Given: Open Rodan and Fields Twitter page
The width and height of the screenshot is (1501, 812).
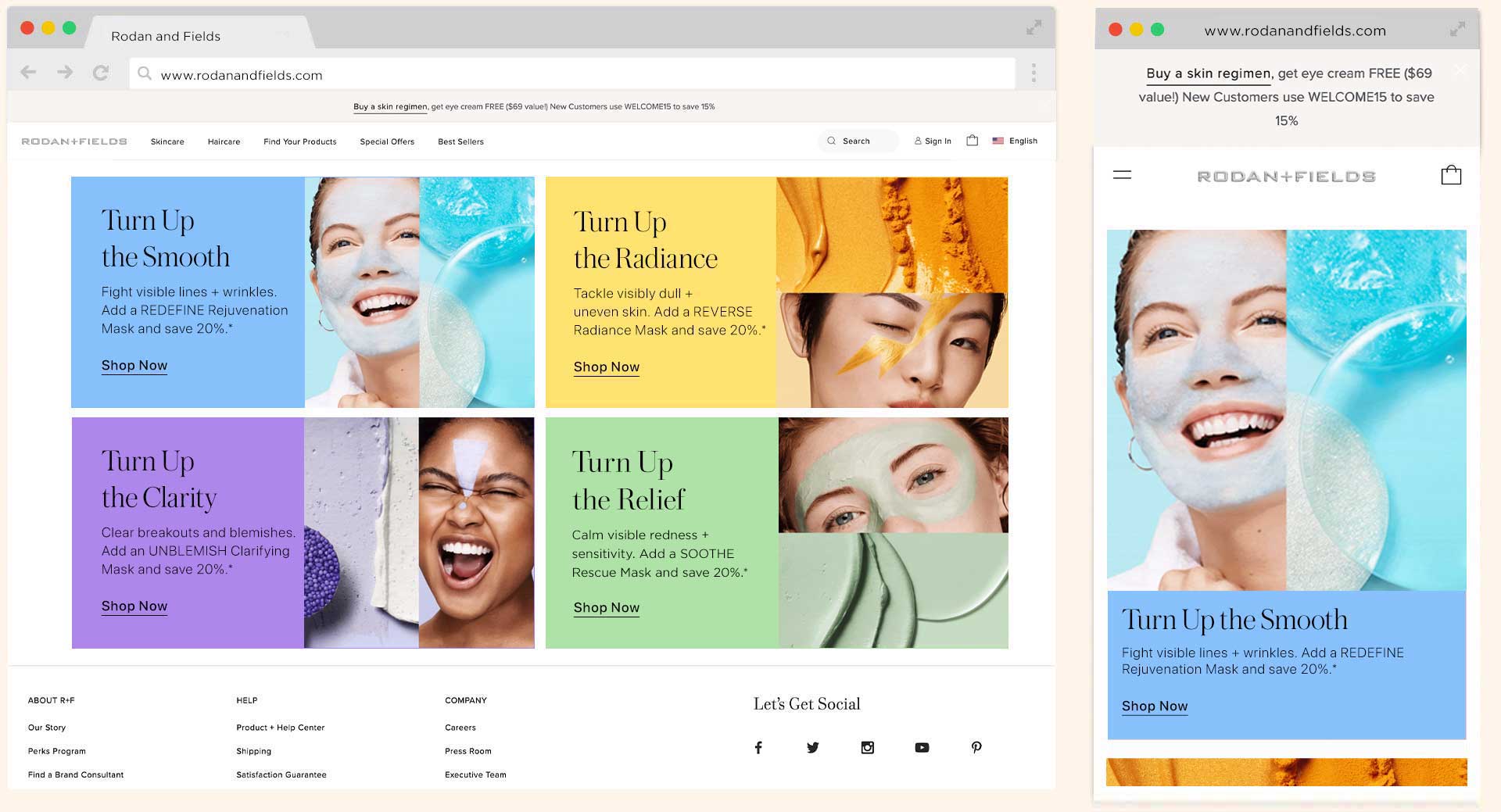Looking at the screenshot, I should coord(813,748).
